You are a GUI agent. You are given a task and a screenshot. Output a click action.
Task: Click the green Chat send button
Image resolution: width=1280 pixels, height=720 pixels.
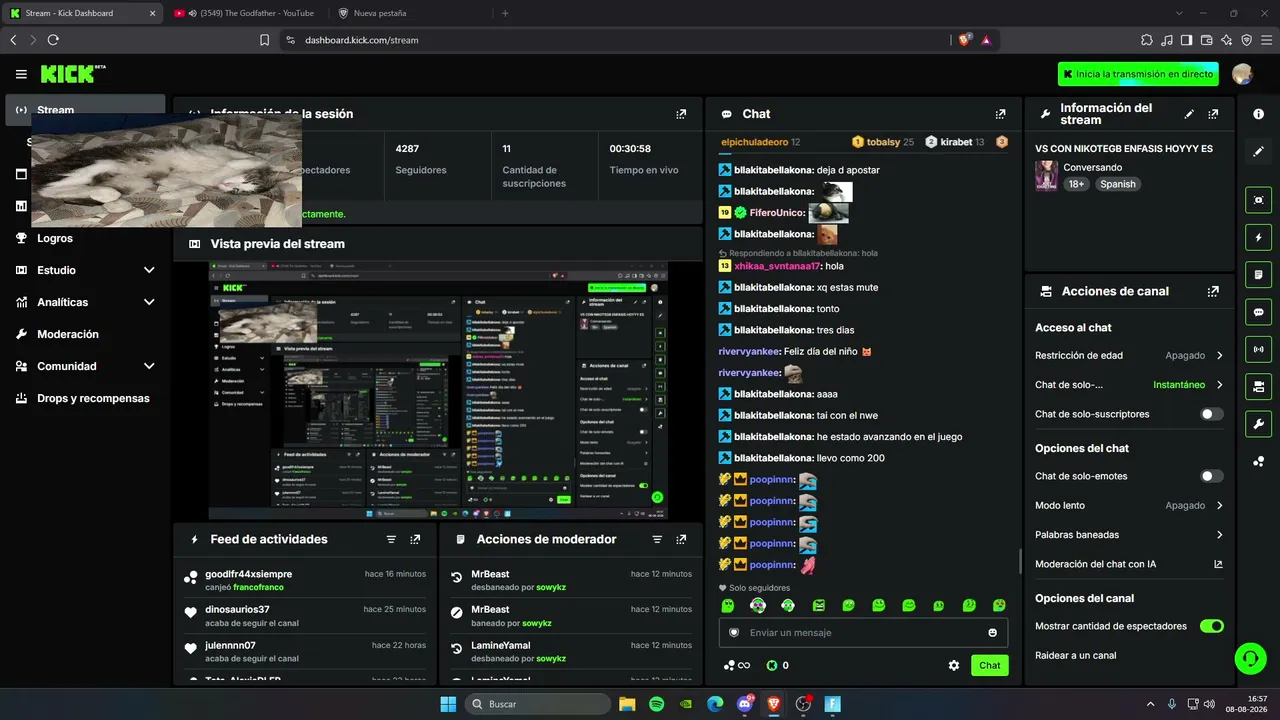pos(989,665)
